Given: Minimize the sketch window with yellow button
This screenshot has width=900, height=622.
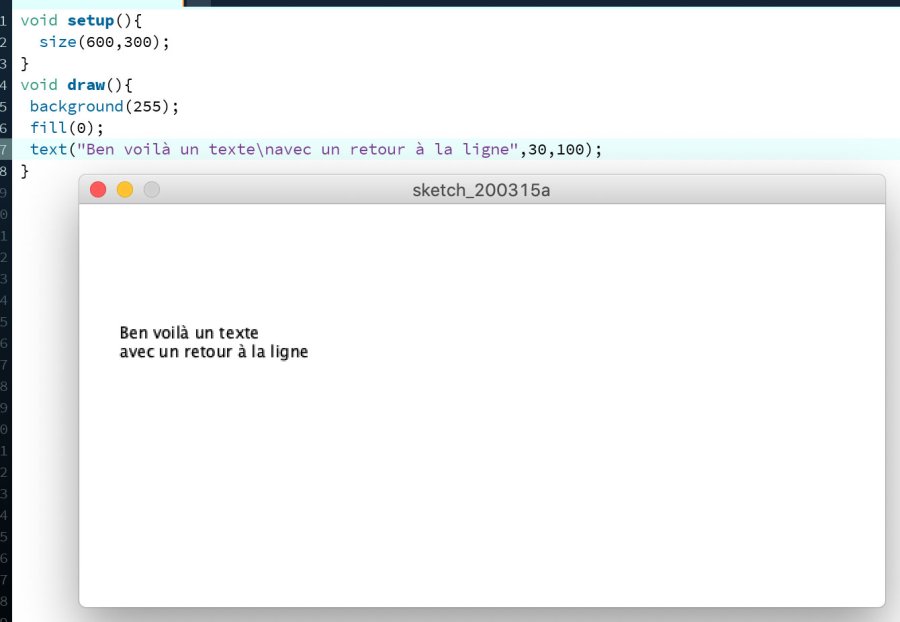Looking at the screenshot, I should pyautogui.click(x=125, y=190).
